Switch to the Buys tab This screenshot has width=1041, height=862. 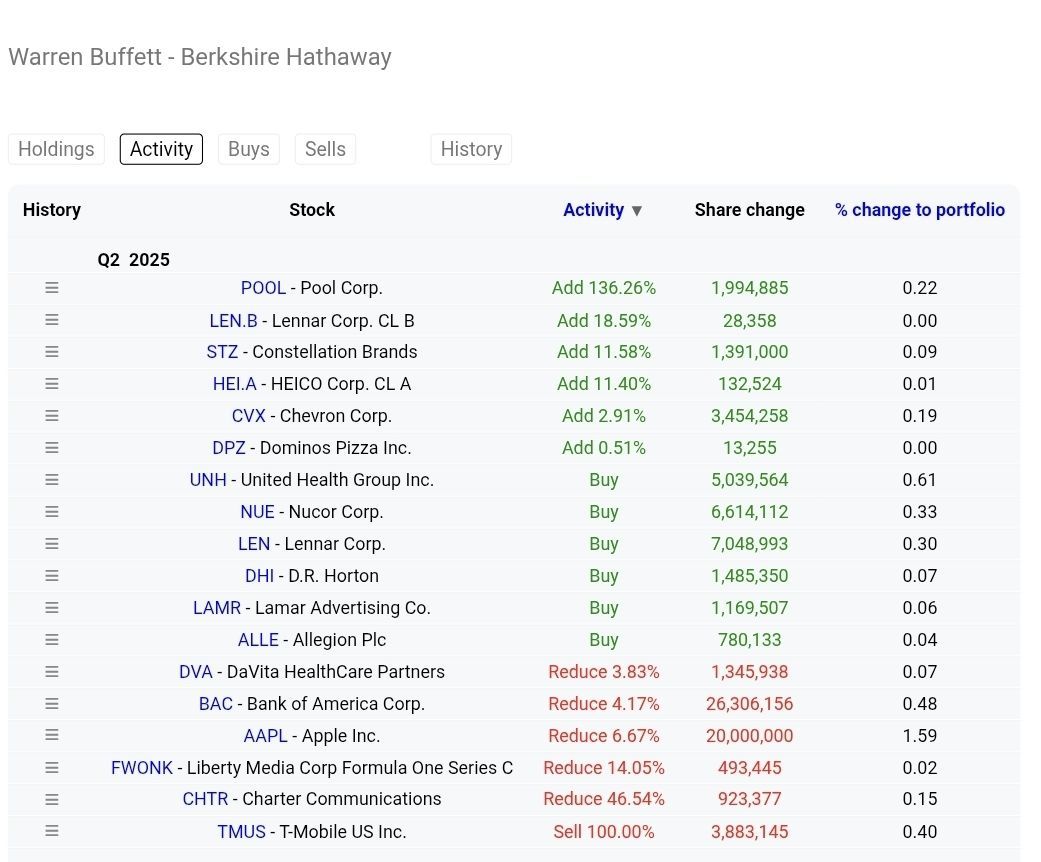coord(248,148)
